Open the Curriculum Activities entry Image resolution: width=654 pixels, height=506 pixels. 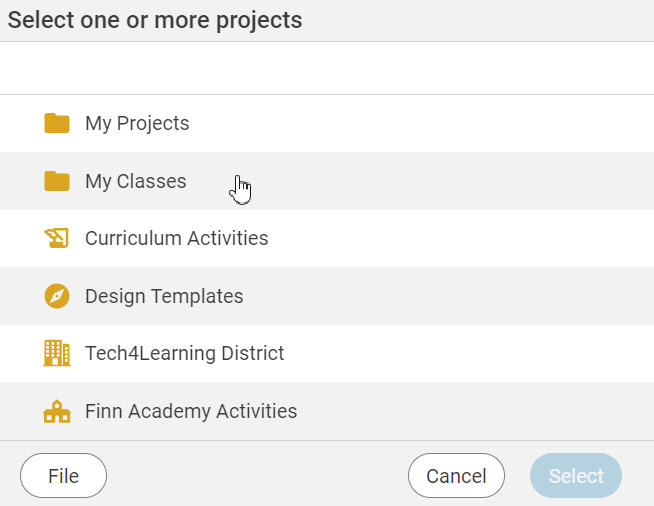pyautogui.click(x=327, y=239)
